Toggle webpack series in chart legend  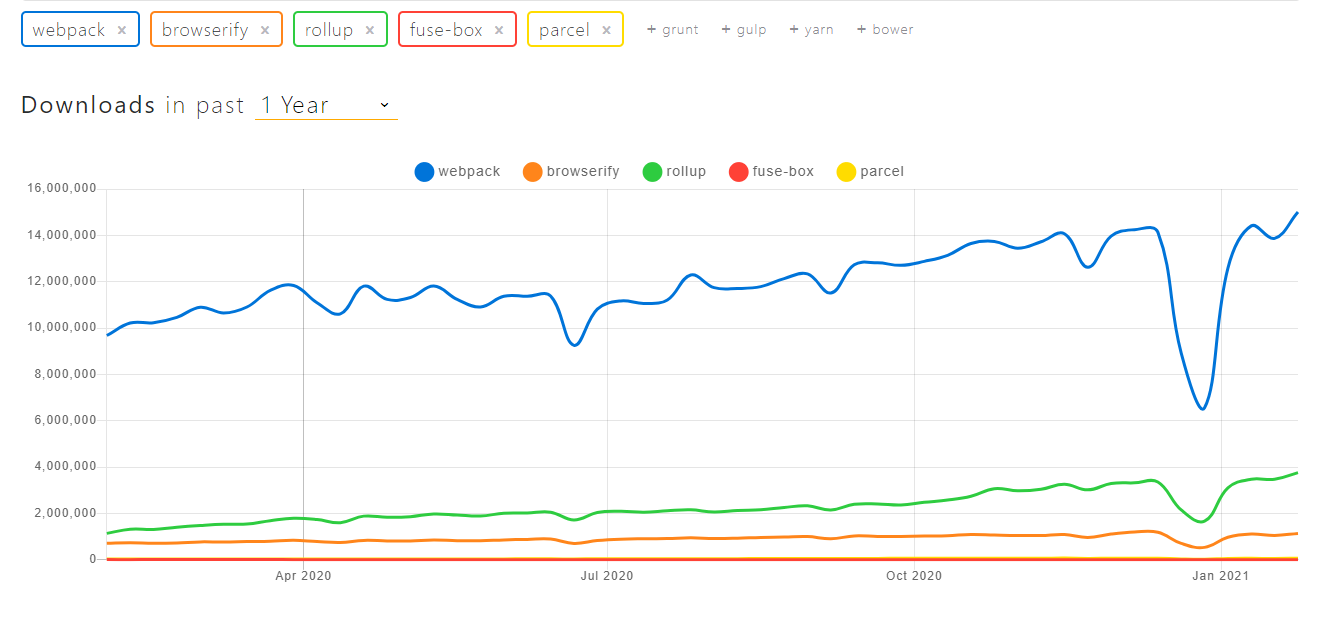coord(458,172)
